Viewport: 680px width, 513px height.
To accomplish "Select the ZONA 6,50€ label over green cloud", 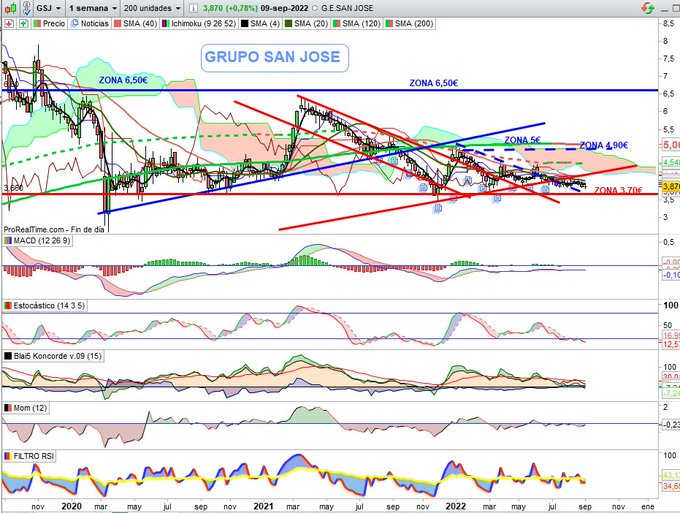I will (x=123, y=80).
